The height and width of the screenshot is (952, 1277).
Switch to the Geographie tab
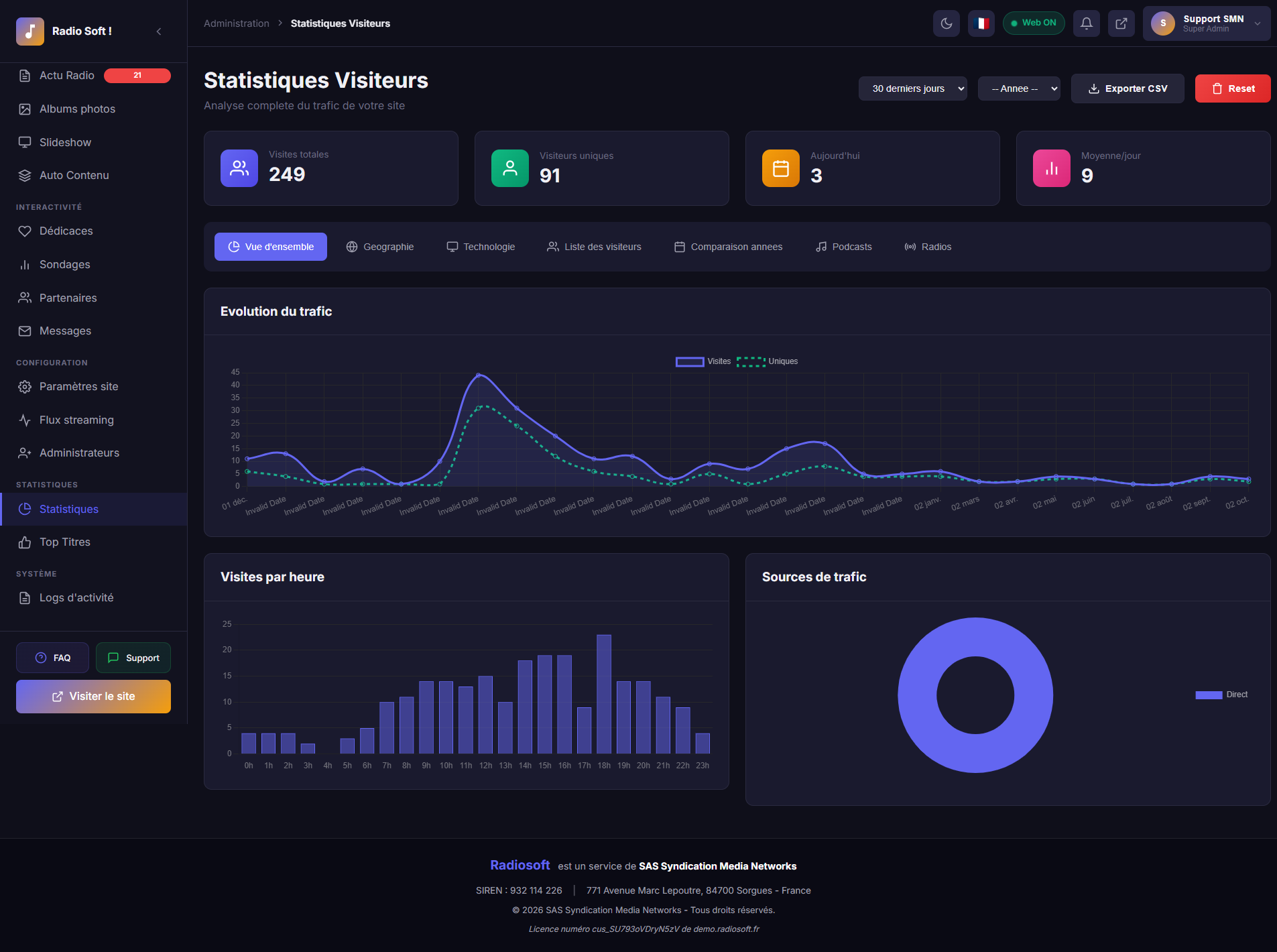point(380,247)
